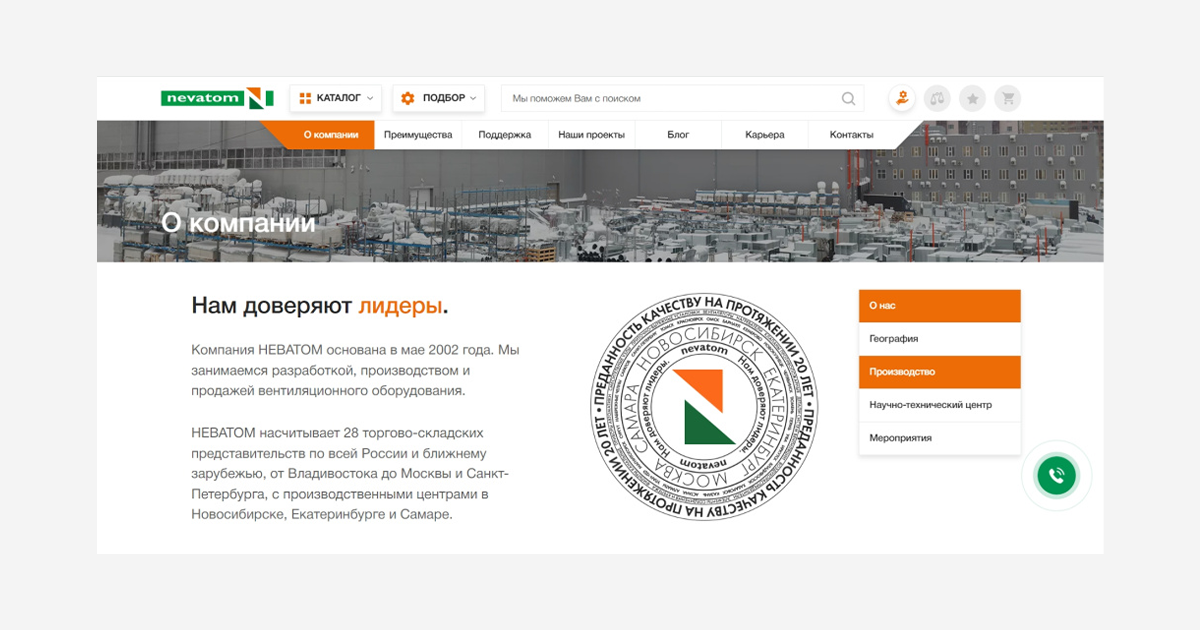The height and width of the screenshot is (630, 1200).
Task: Click the magnifying glass search icon
Action: [x=848, y=98]
